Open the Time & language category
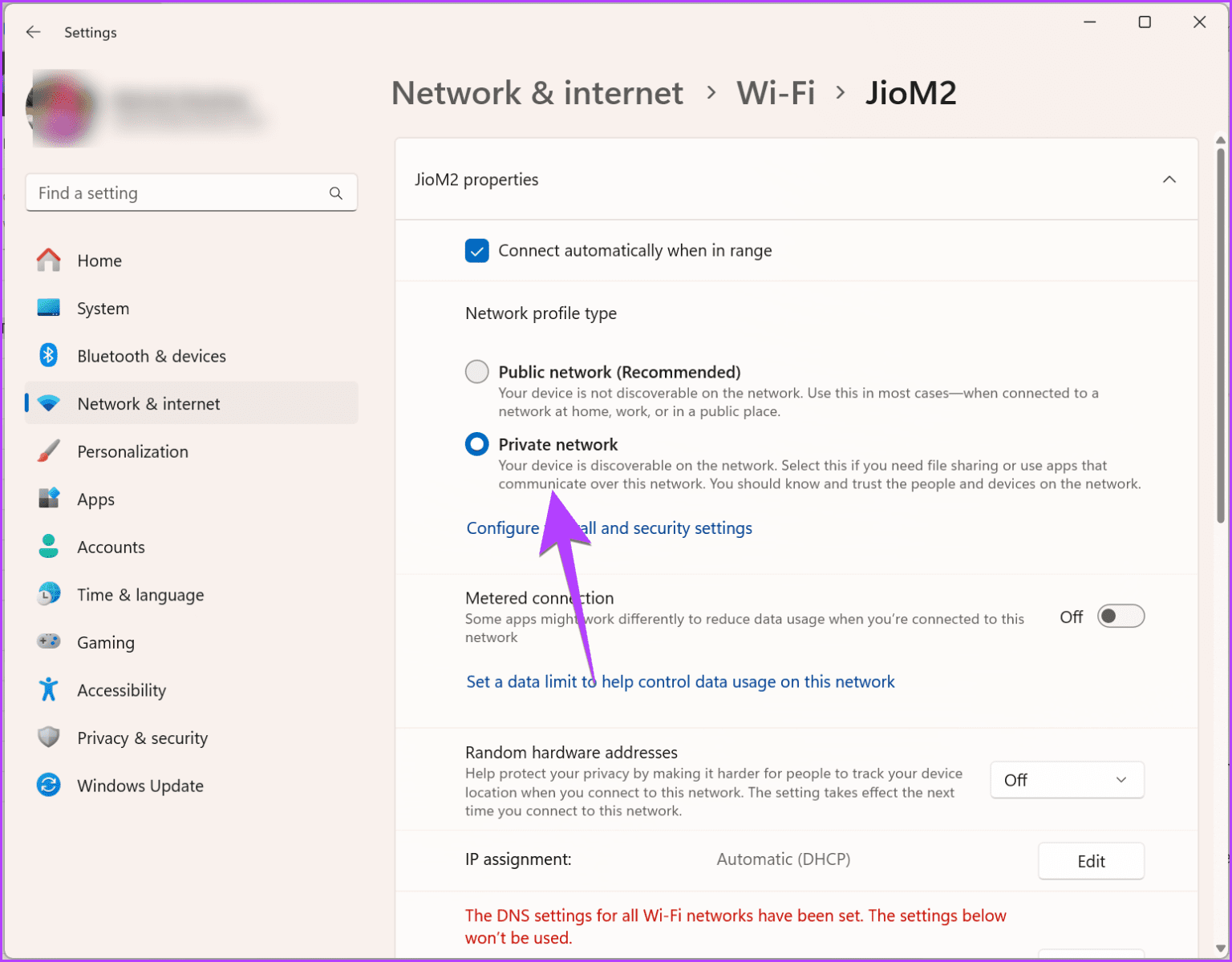Screen dimensions: 1232x962 pyautogui.click(x=140, y=595)
